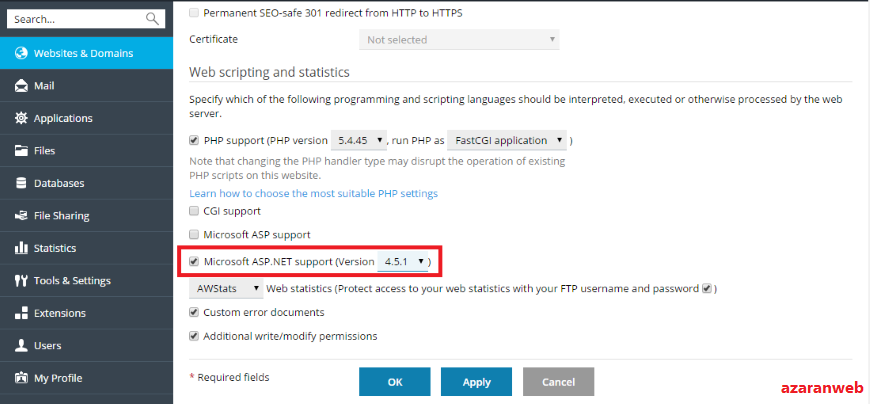The height and width of the screenshot is (404, 870).
Task: Click the Web scripting and statistics heading
Action: 269,72
